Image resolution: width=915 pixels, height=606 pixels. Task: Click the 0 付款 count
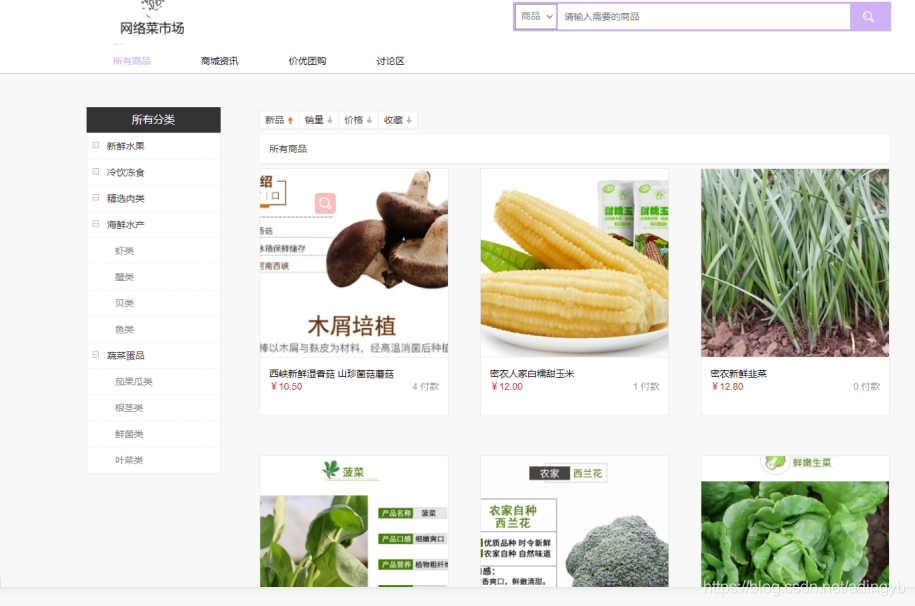867,386
